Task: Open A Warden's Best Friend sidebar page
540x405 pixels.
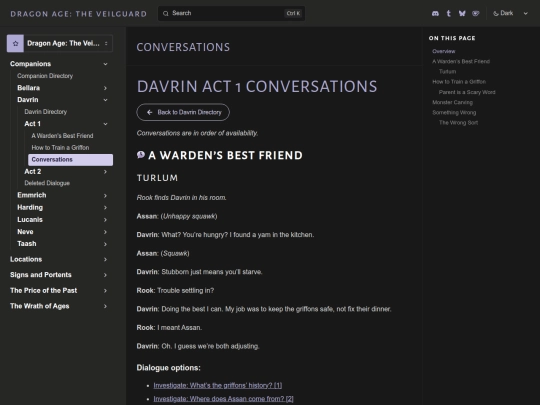Action: coord(62,136)
